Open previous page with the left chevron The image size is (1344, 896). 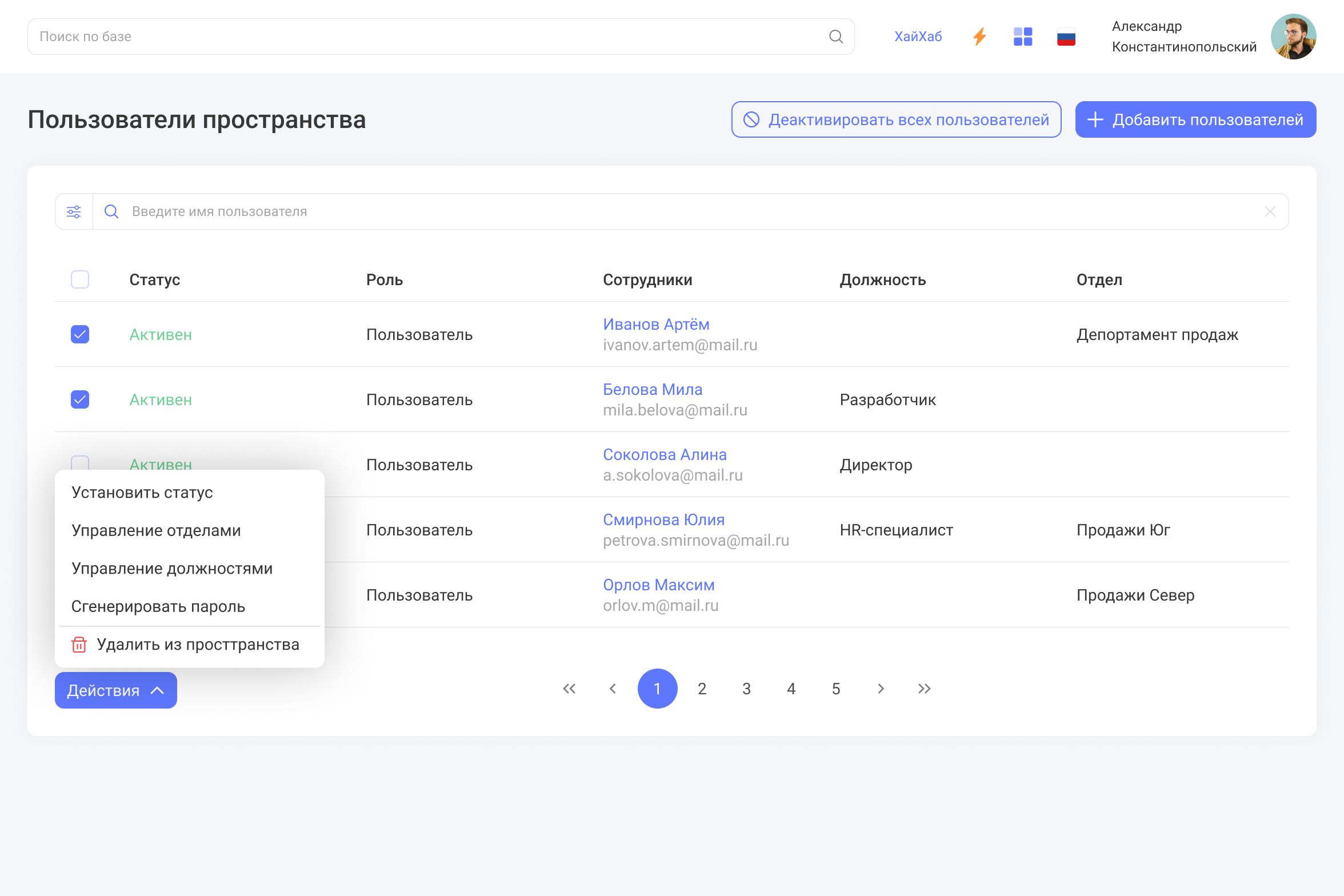[x=613, y=689]
